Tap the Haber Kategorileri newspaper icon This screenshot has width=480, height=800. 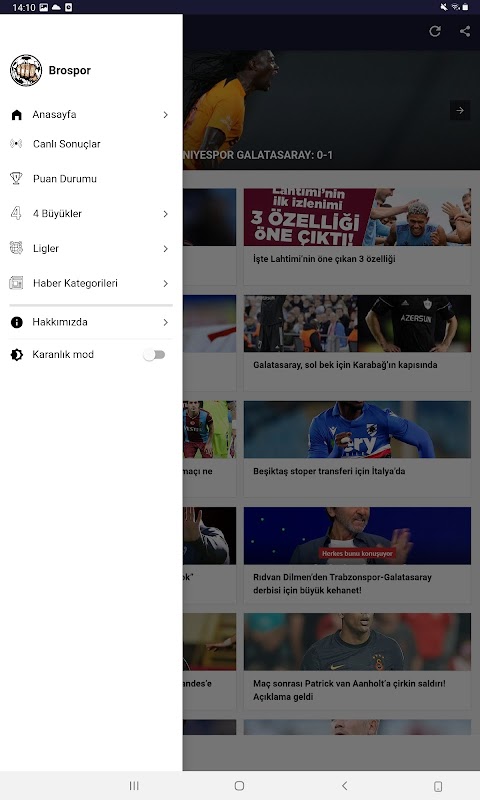click(16, 283)
